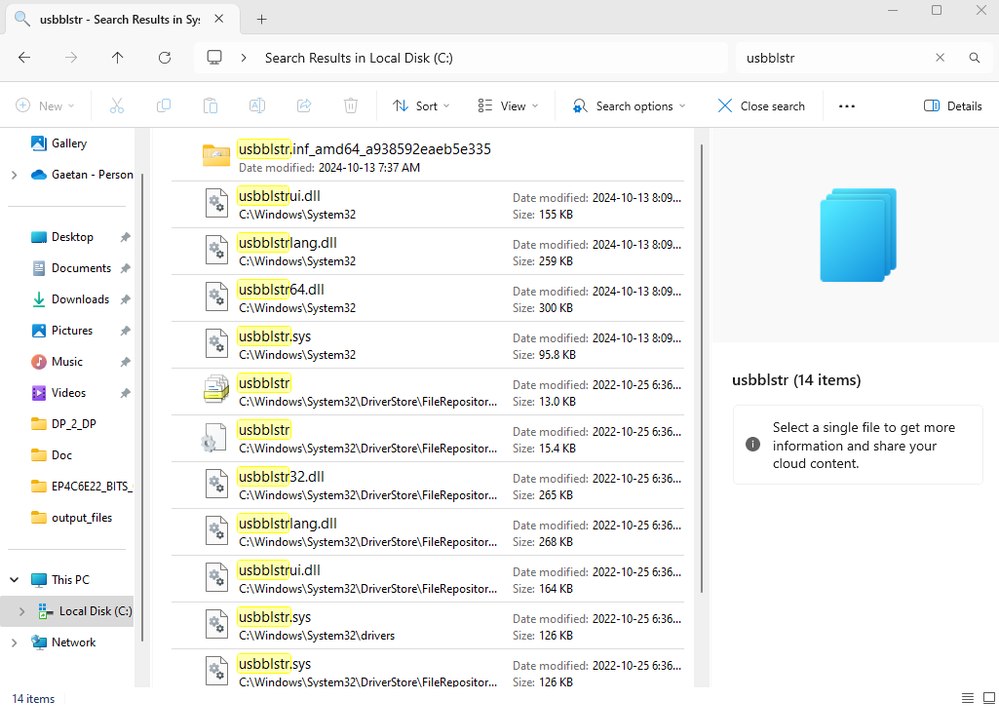Click the Close search button
The height and width of the screenshot is (708, 999).
(761, 106)
